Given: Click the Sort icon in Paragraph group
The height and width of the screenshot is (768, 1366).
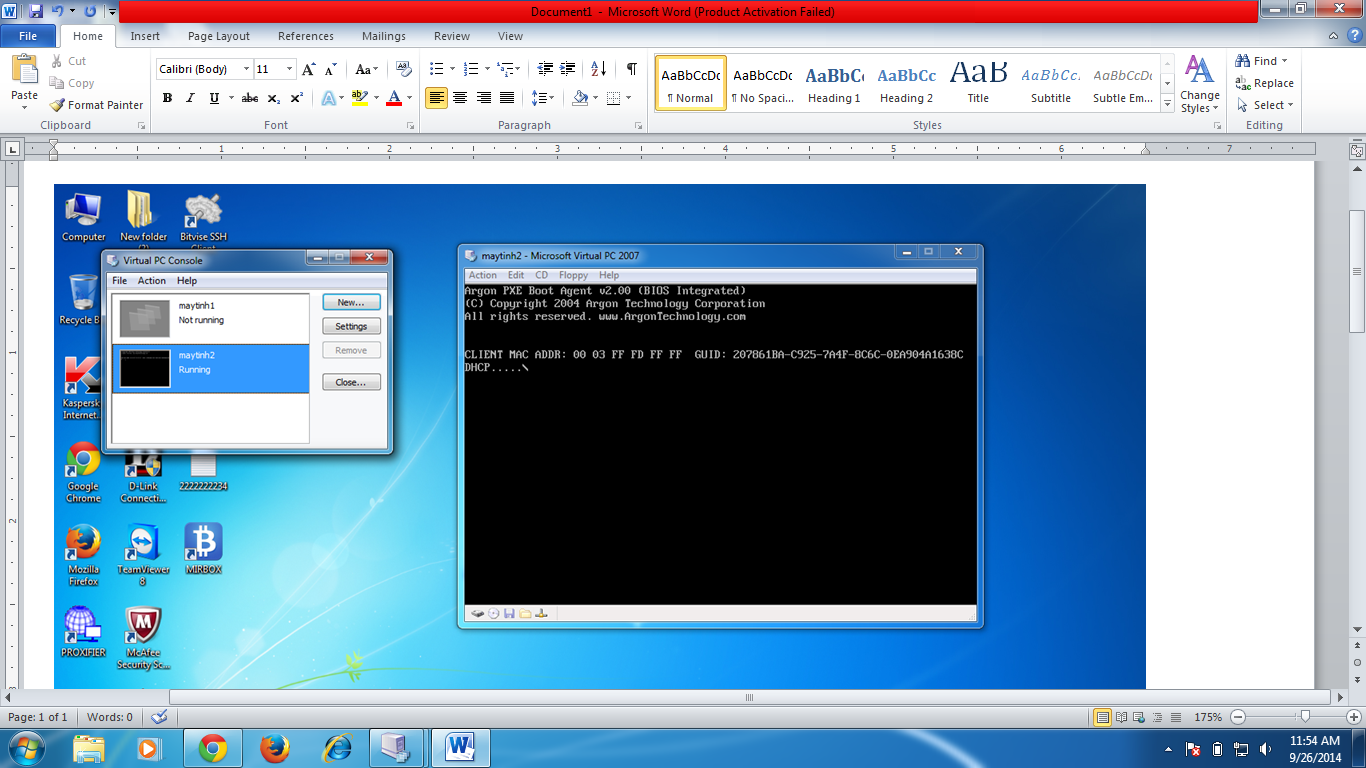Looking at the screenshot, I should (598, 69).
